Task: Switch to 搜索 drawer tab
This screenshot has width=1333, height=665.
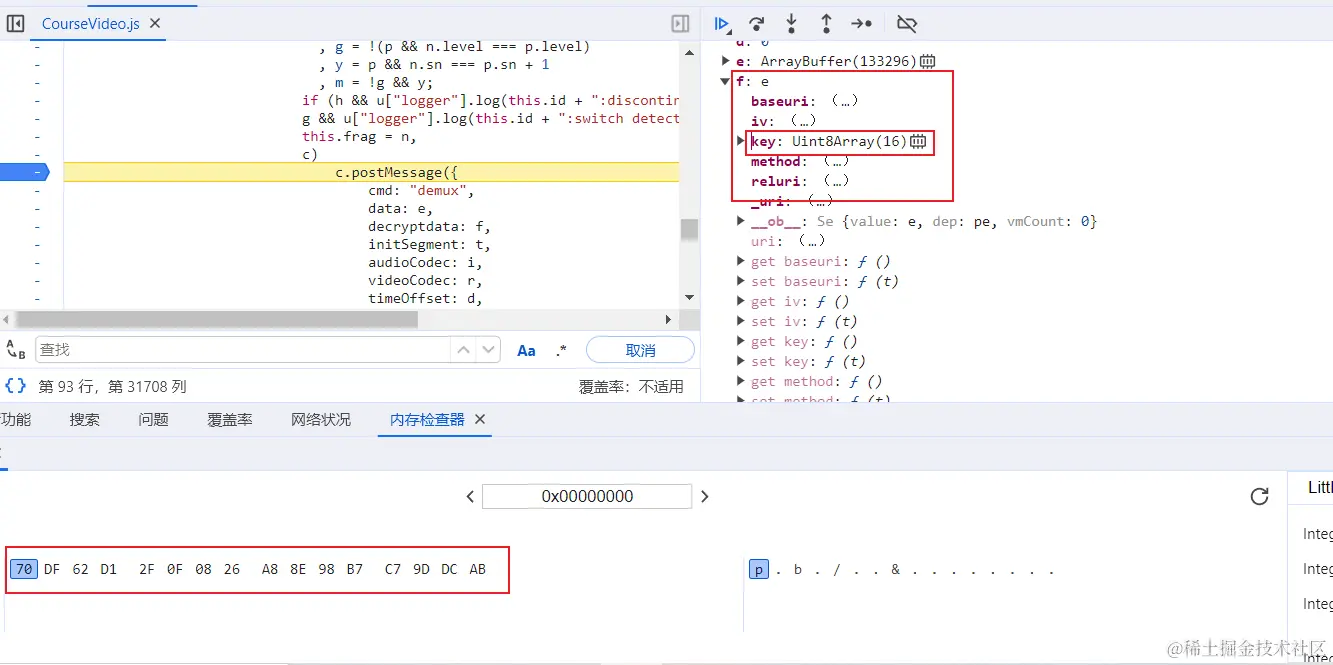Action: 85,420
